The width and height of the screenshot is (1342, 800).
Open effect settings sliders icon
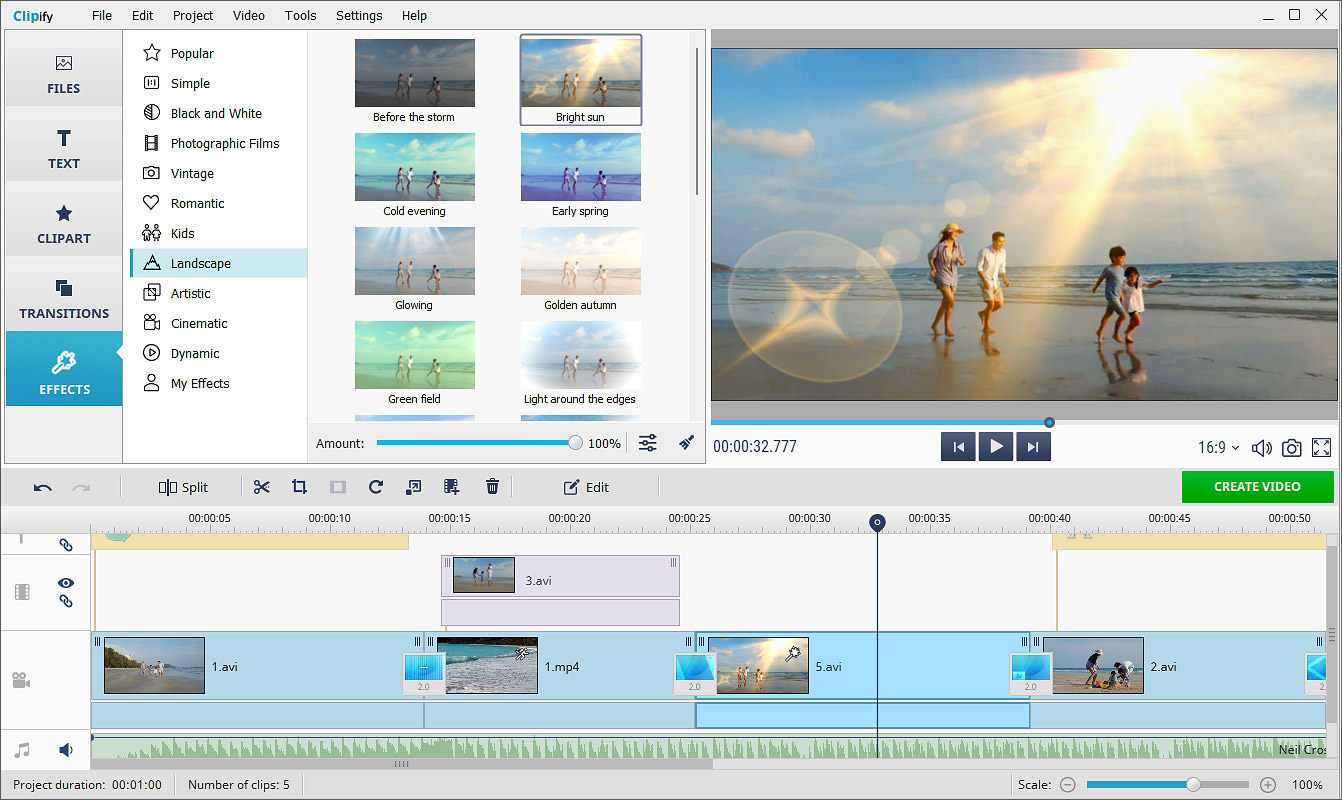(648, 443)
